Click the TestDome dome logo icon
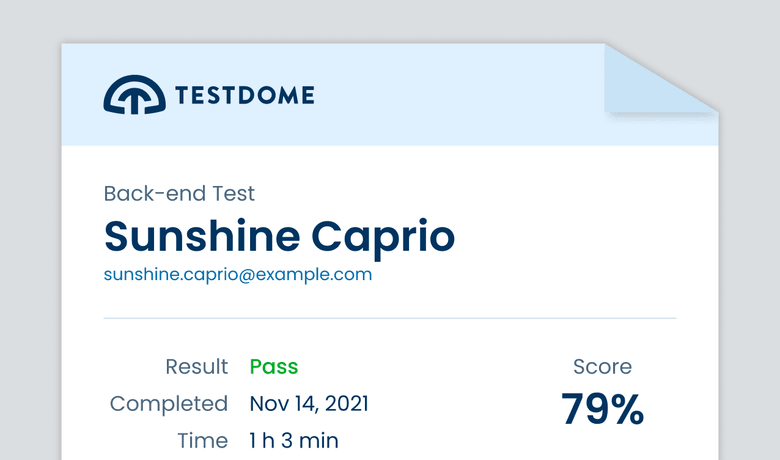780x460 pixels. click(x=134, y=95)
